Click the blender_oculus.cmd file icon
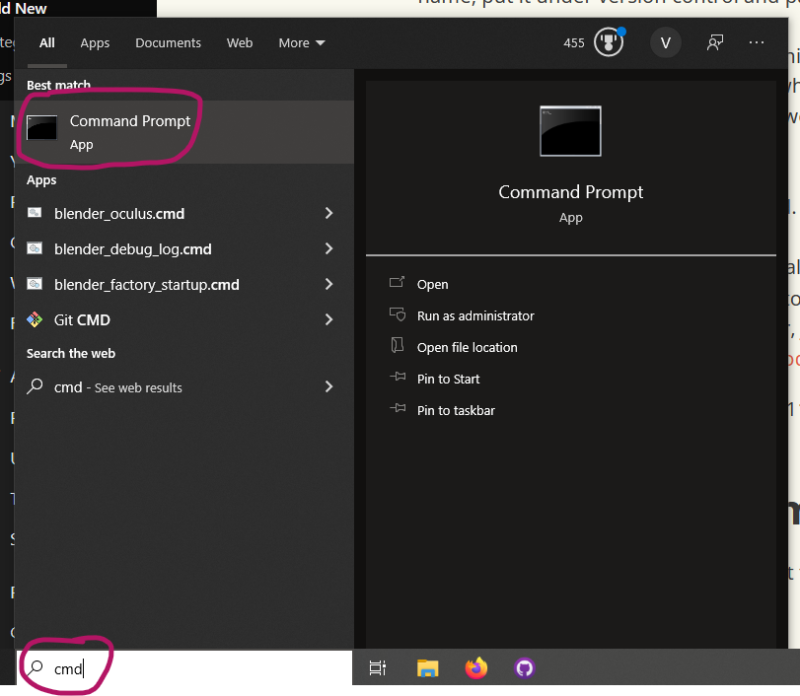 coord(35,213)
